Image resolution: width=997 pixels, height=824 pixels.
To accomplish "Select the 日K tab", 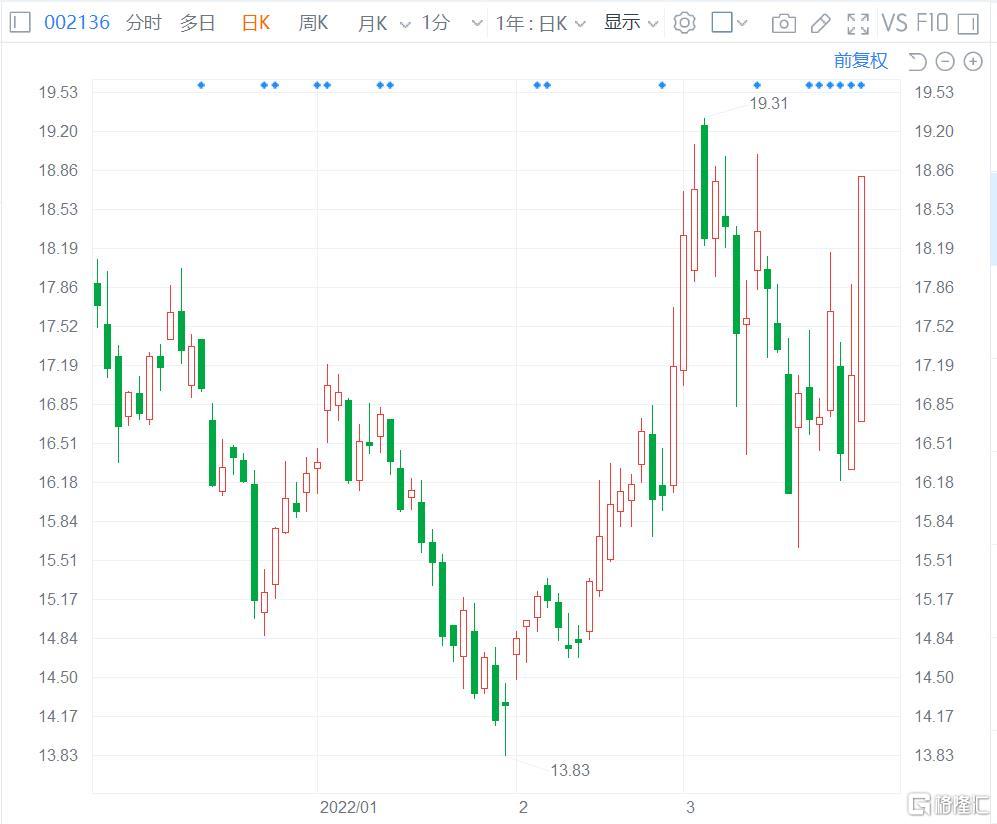I will tap(256, 24).
